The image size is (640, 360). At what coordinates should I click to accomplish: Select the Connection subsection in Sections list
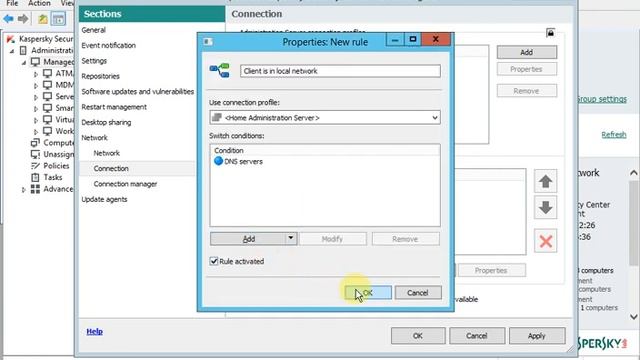click(111, 169)
